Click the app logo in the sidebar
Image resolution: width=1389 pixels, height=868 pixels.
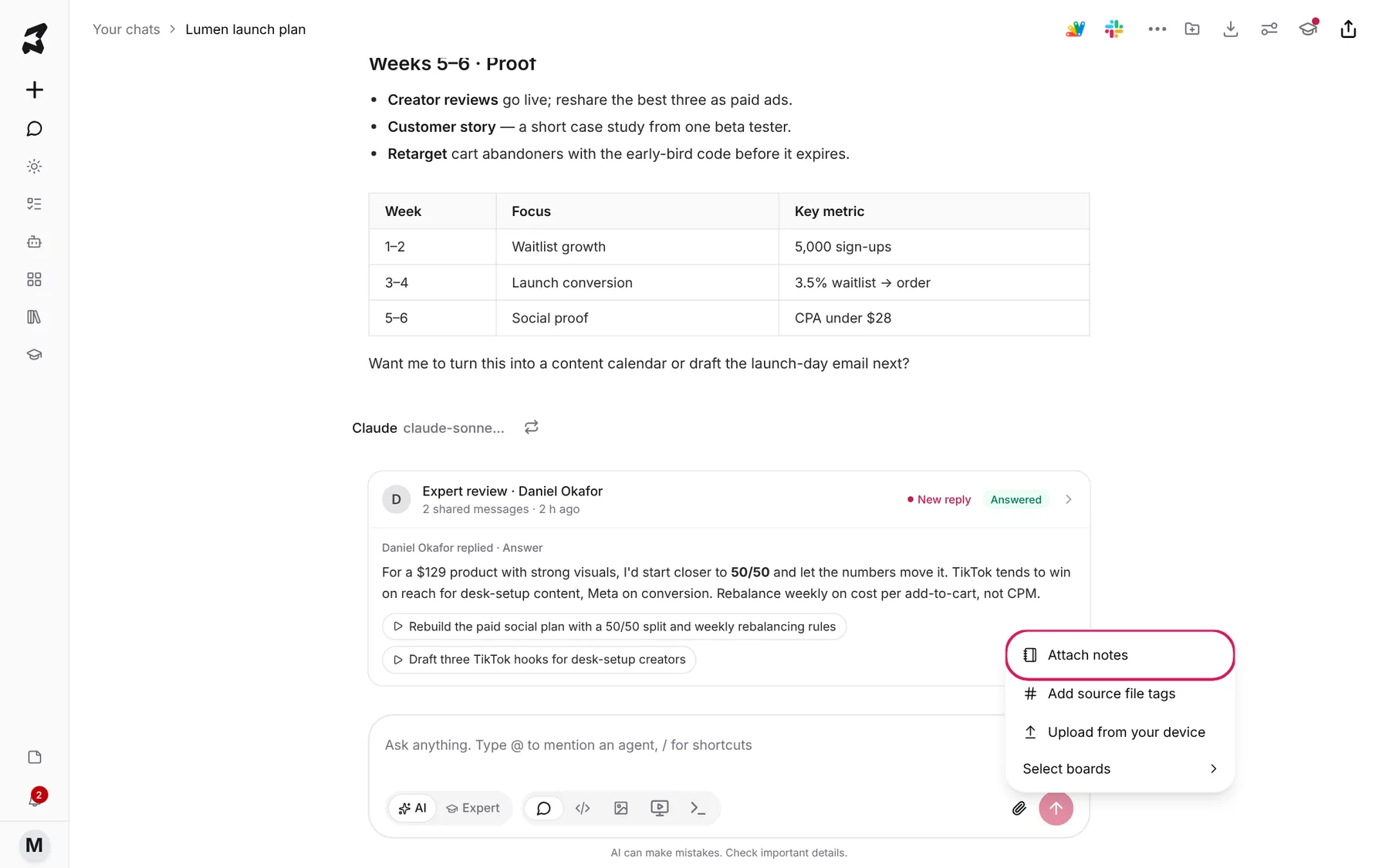click(x=34, y=39)
